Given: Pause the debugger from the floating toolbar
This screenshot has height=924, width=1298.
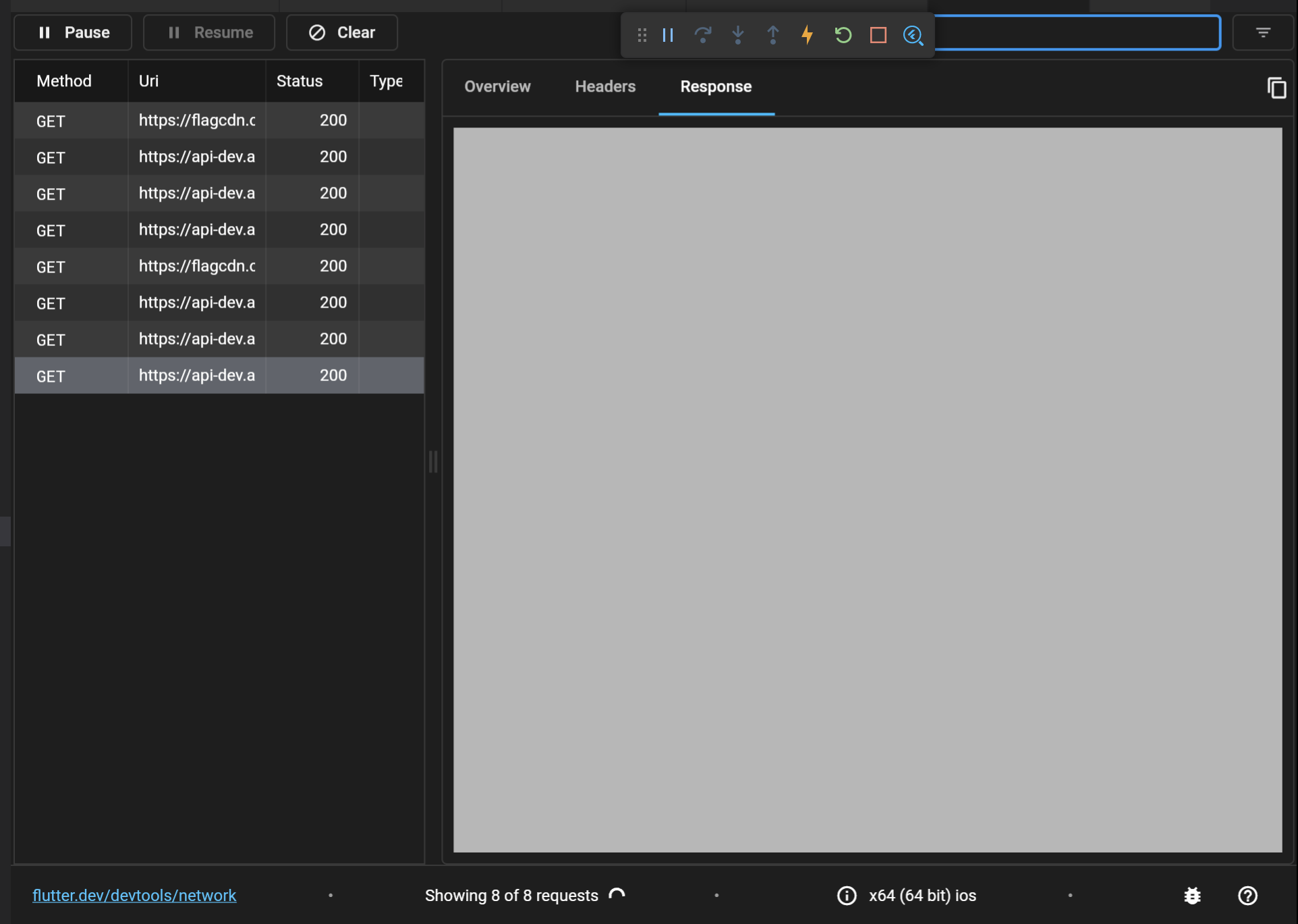Looking at the screenshot, I should tap(667, 35).
